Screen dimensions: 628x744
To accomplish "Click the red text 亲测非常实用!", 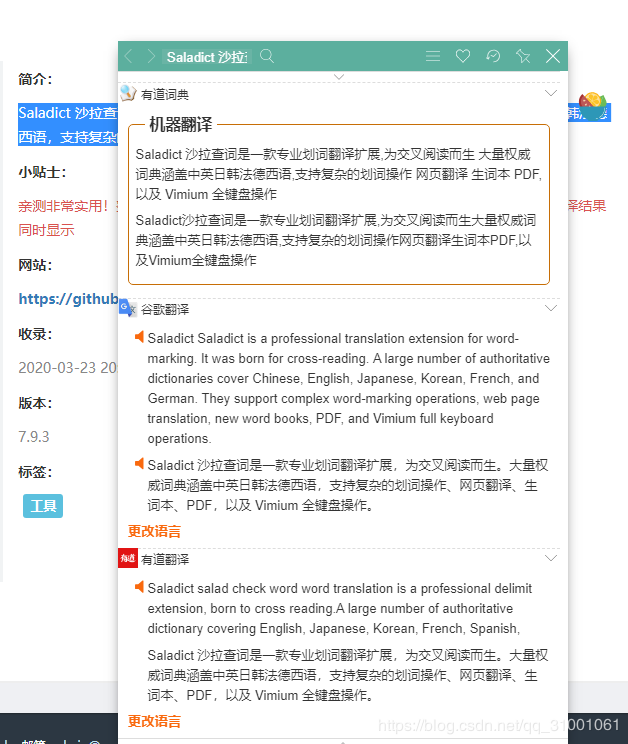I will (64, 206).
